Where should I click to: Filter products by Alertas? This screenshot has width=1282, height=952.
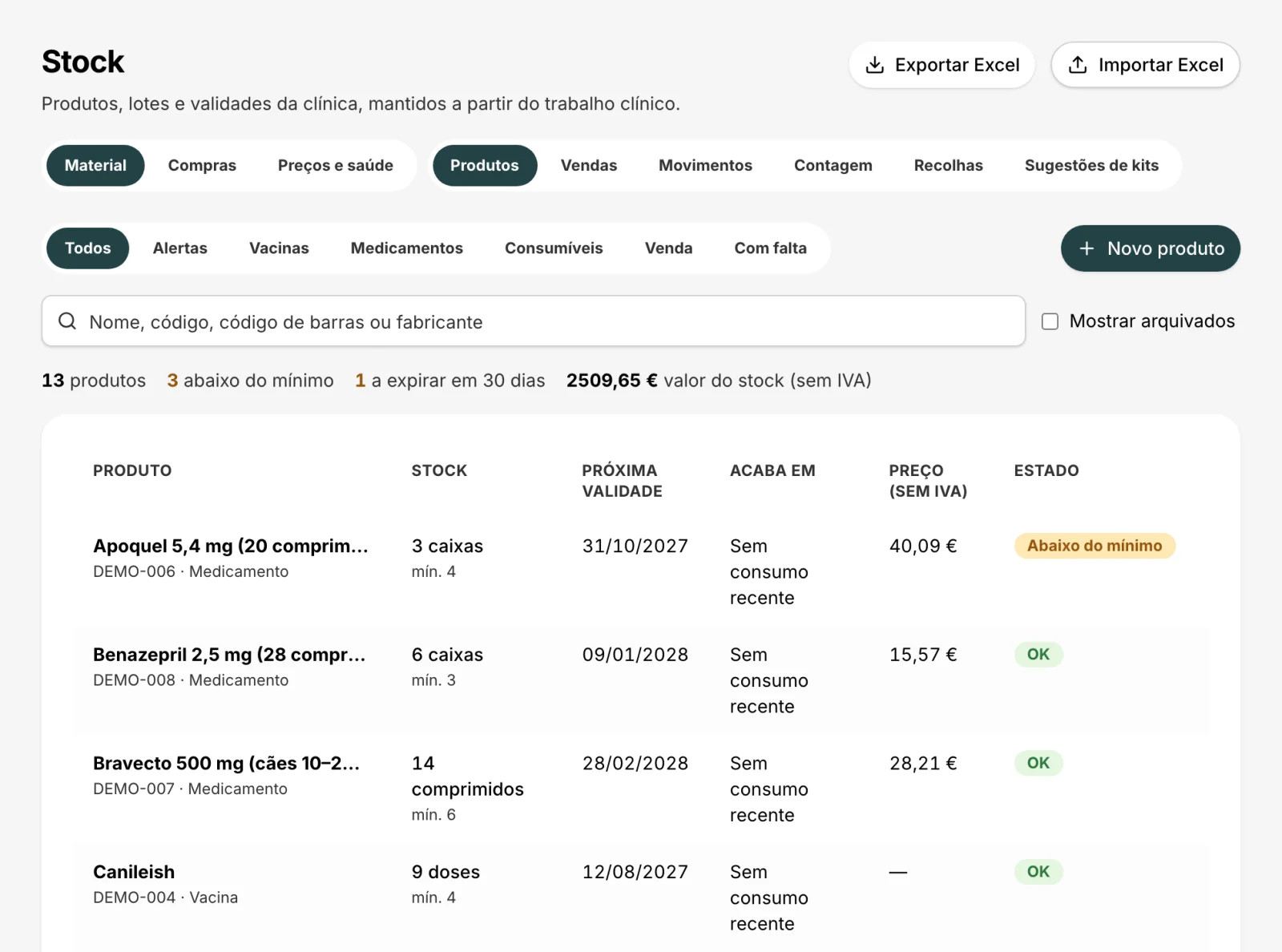click(x=180, y=248)
